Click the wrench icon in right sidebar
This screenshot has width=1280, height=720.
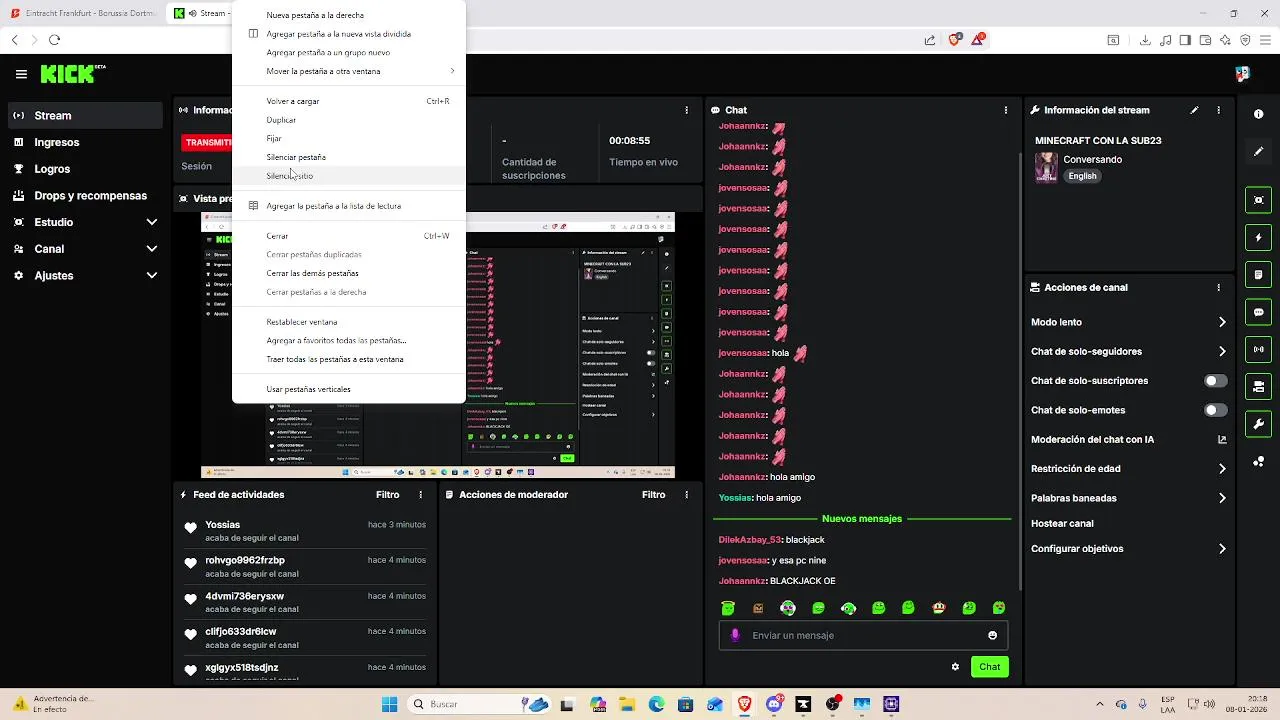pyautogui.click(x=1259, y=424)
